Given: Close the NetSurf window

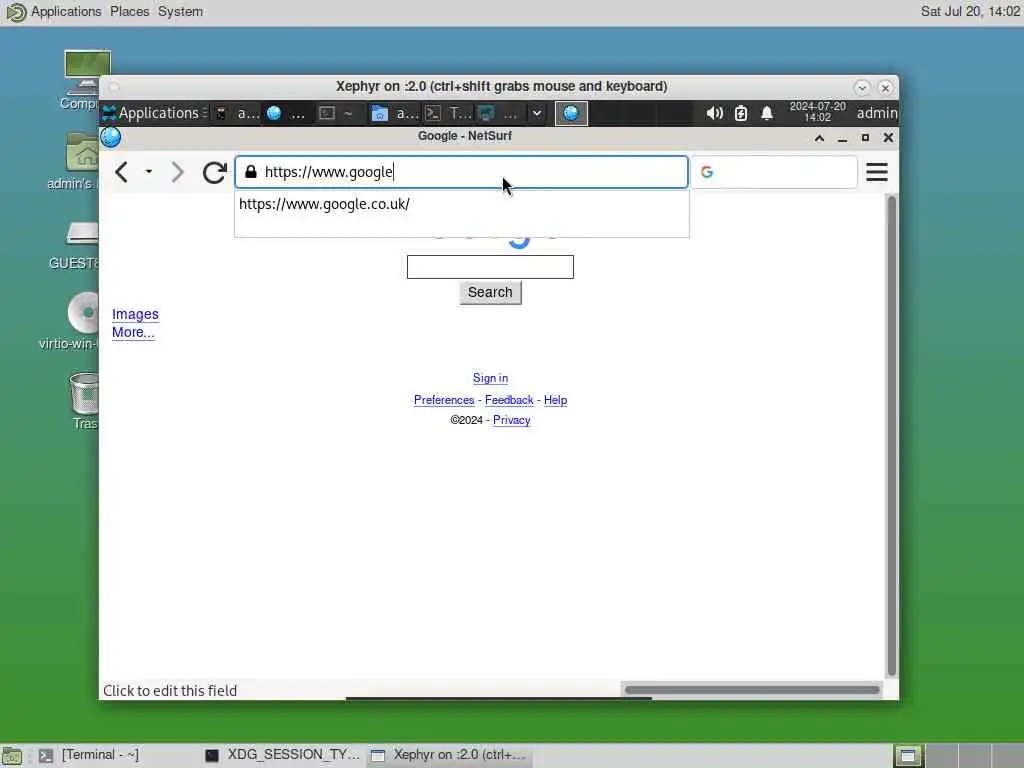Looking at the screenshot, I should point(888,138).
